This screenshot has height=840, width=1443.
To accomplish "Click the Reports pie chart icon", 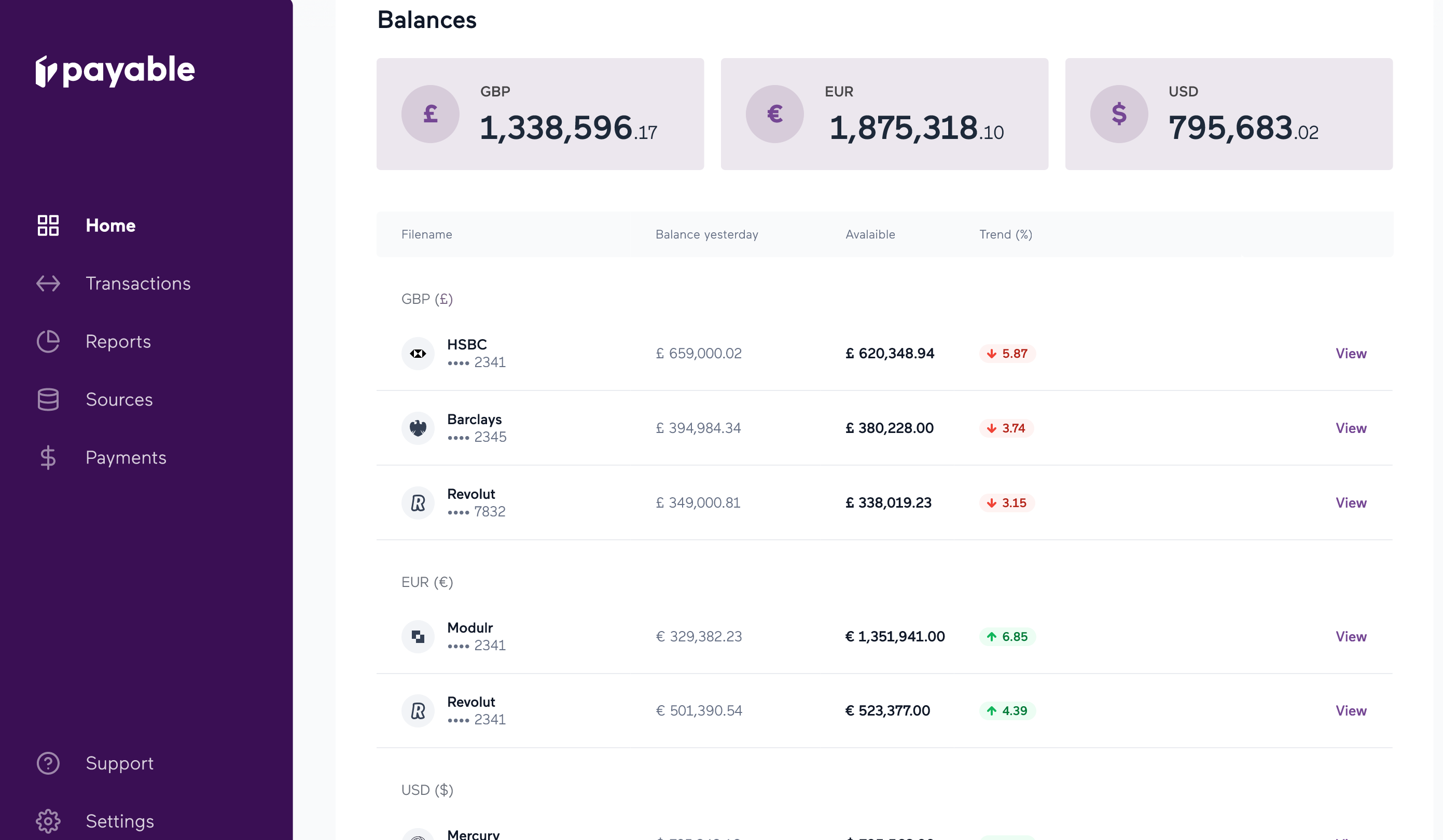I will click(48, 341).
